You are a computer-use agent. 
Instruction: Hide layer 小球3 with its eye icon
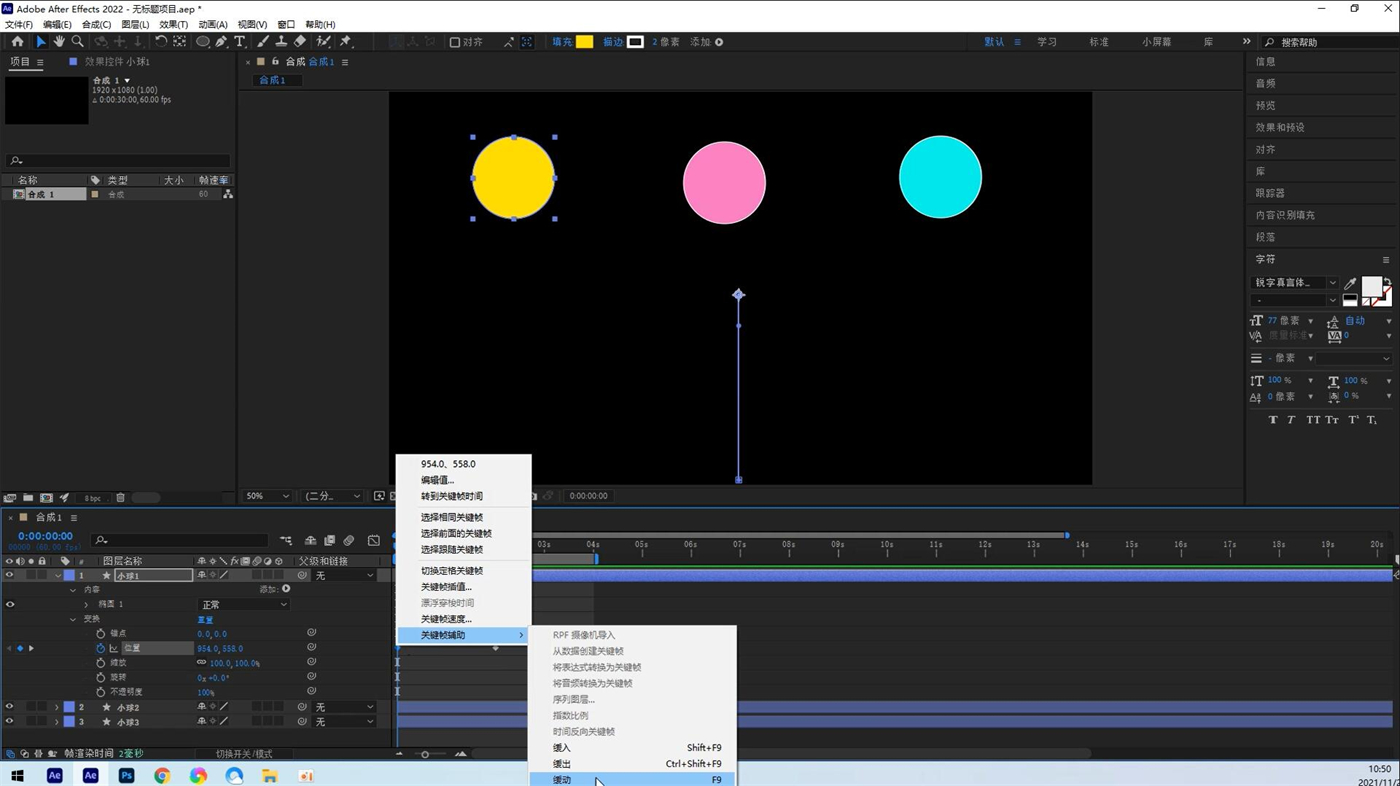[10, 722]
